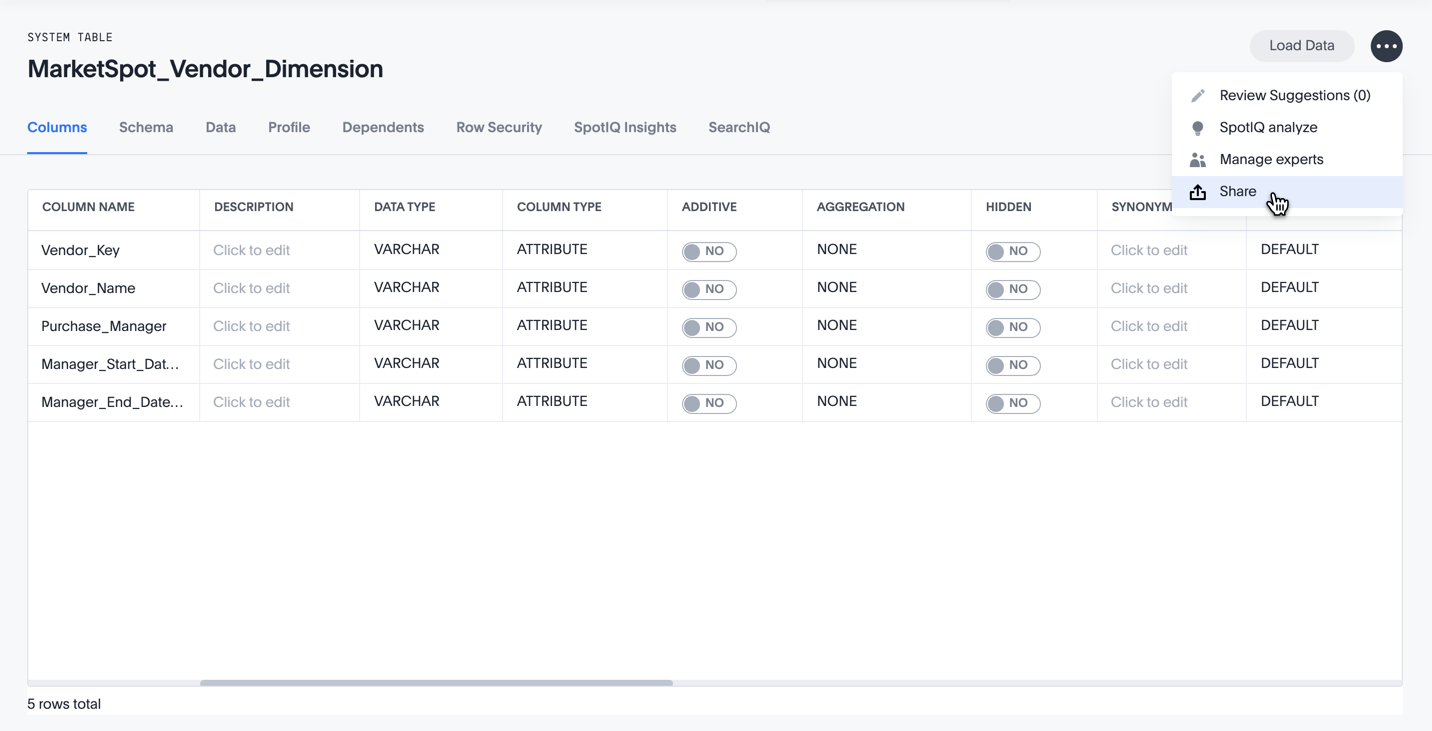
Task: Click the pencil icon for Review Suggestions
Action: click(1197, 96)
